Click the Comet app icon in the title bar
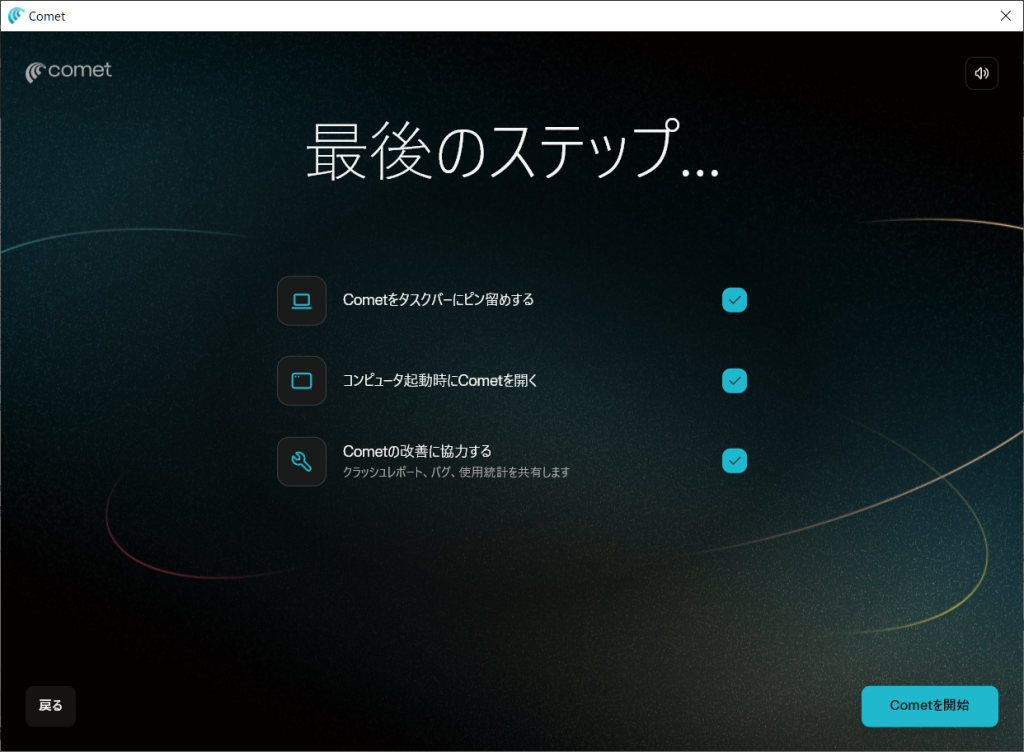The height and width of the screenshot is (752, 1024). point(15,16)
